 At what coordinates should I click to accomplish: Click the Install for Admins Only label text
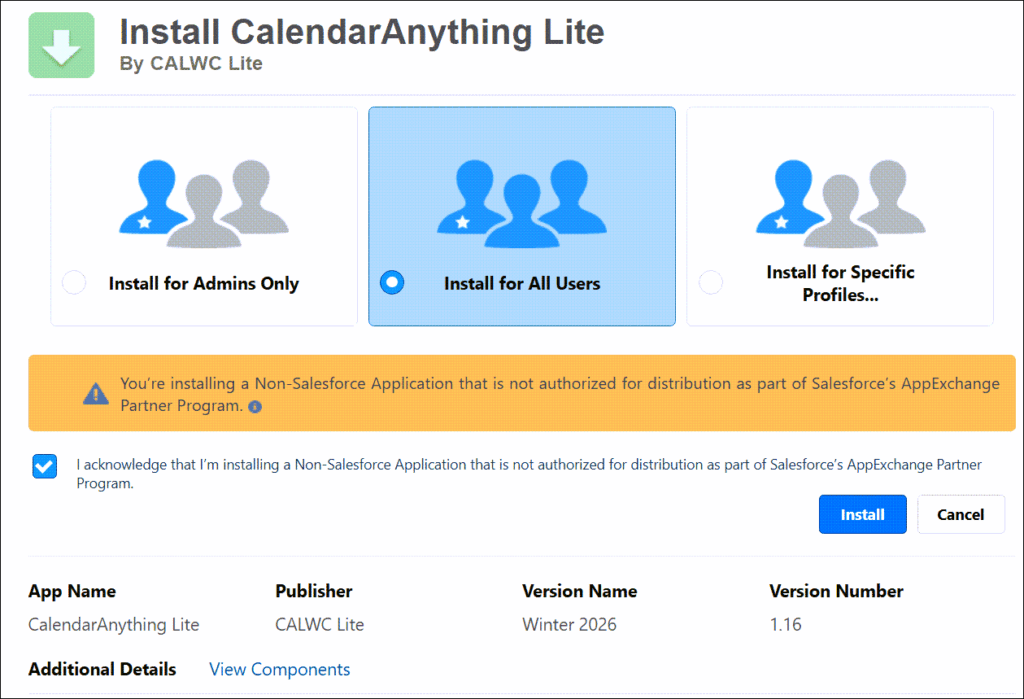[x=204, y=284]
